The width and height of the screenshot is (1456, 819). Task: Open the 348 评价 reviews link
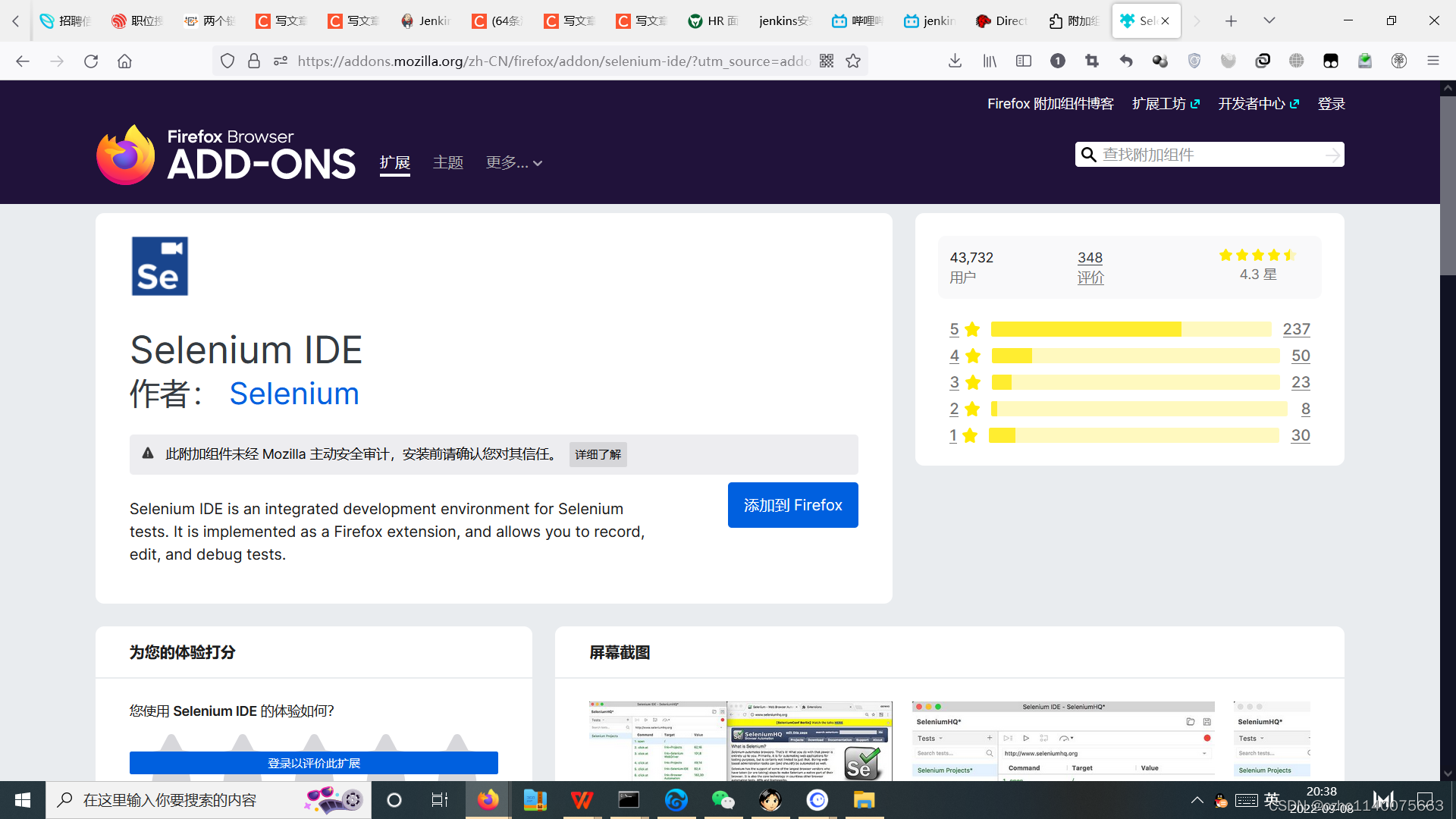tap(1090, 267)
